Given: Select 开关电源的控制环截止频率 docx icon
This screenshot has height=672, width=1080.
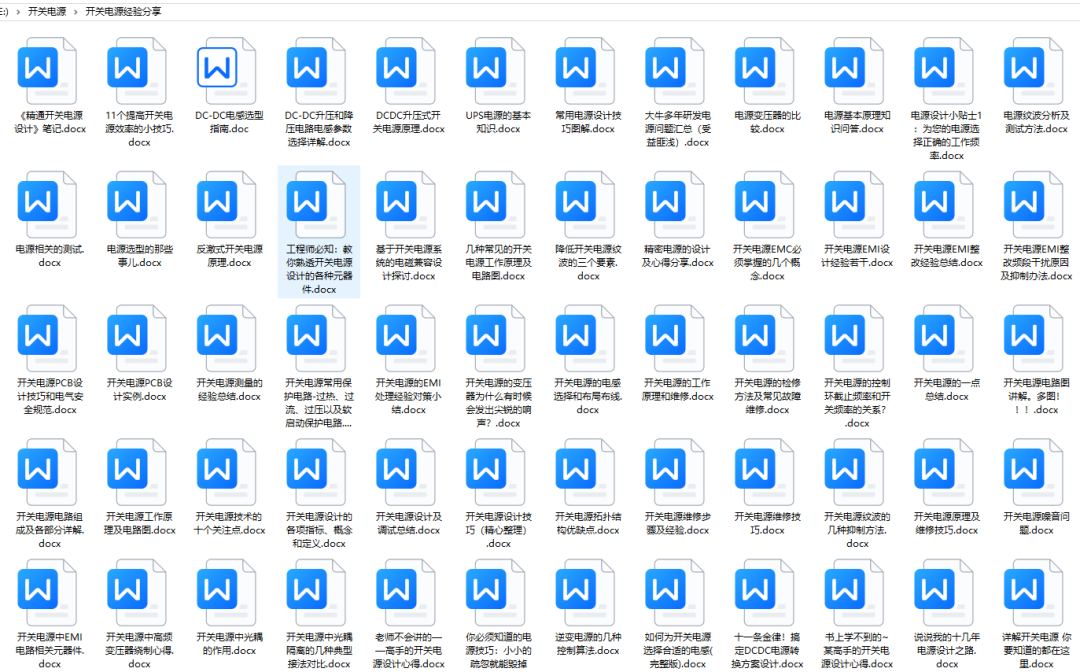Looking at the screenshot, I should [x=854, y=339].
